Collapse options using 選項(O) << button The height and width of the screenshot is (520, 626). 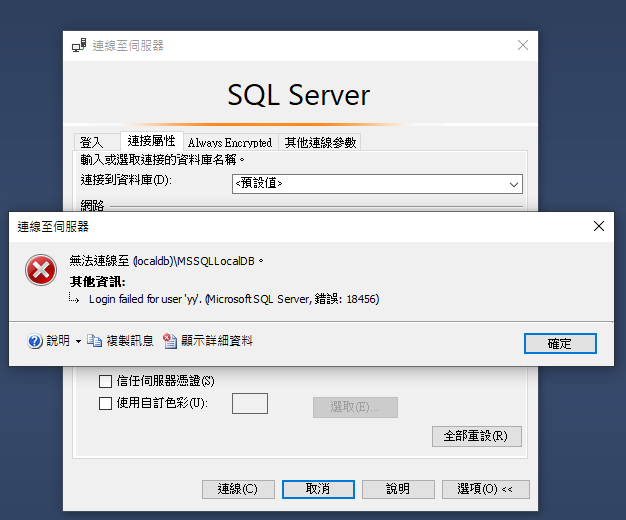484,489
